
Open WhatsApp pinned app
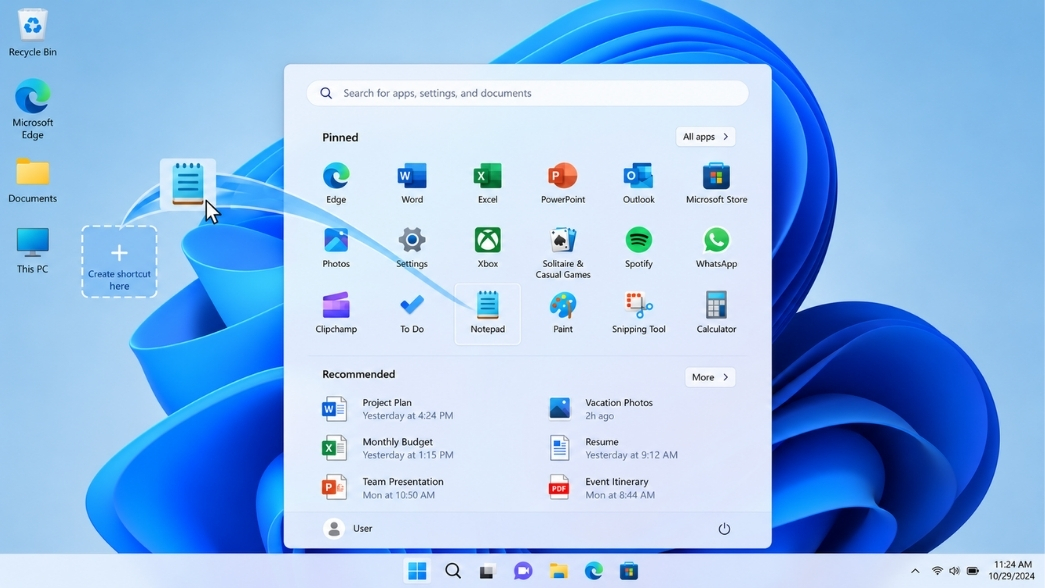(716, 248)
